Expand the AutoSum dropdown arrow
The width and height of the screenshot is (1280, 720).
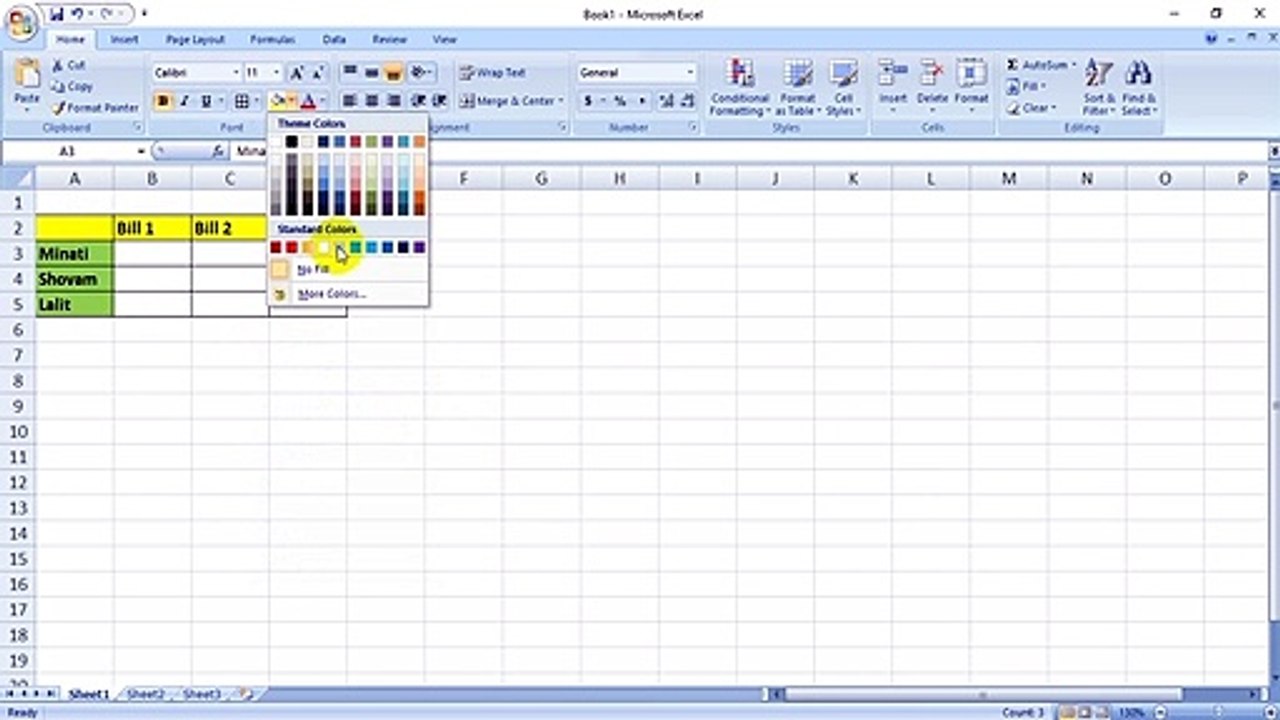pos(1073,66)
